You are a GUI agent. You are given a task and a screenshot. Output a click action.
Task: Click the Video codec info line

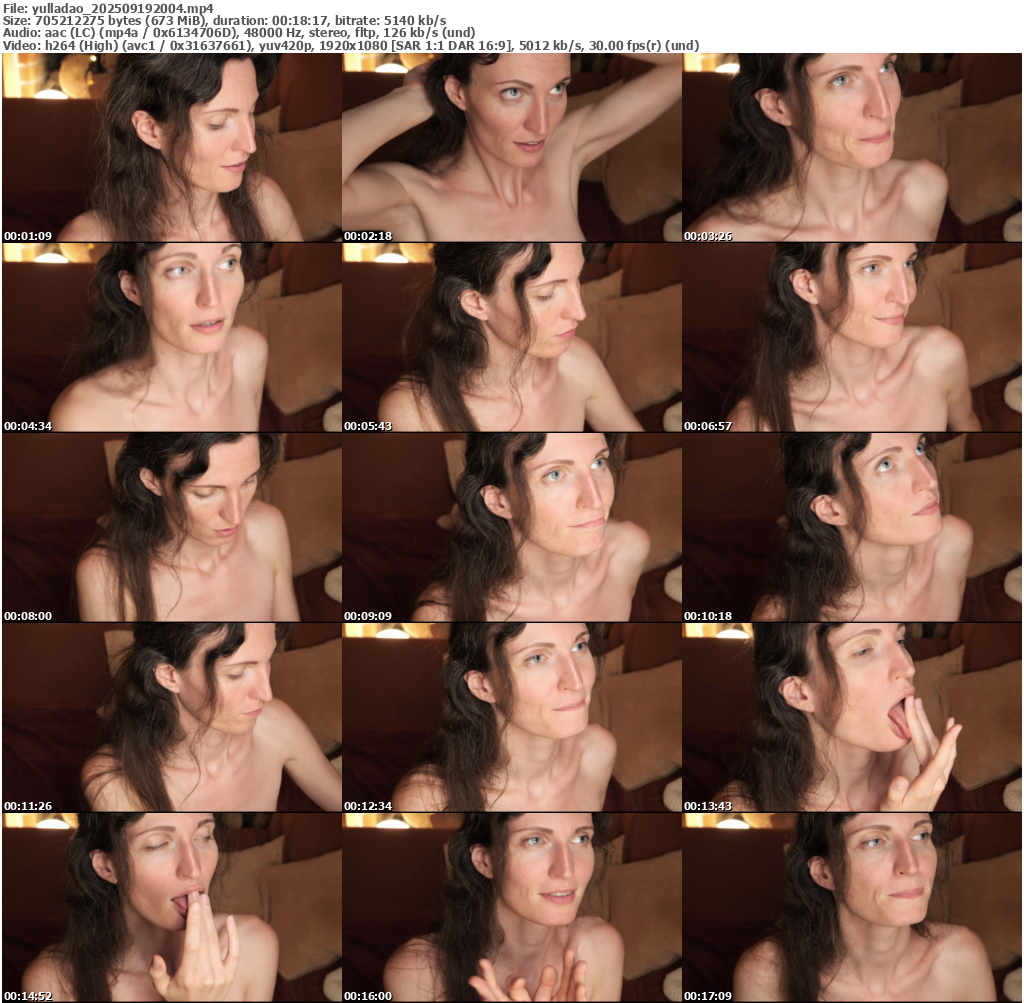pyautogui.click(x=351, y=46)
